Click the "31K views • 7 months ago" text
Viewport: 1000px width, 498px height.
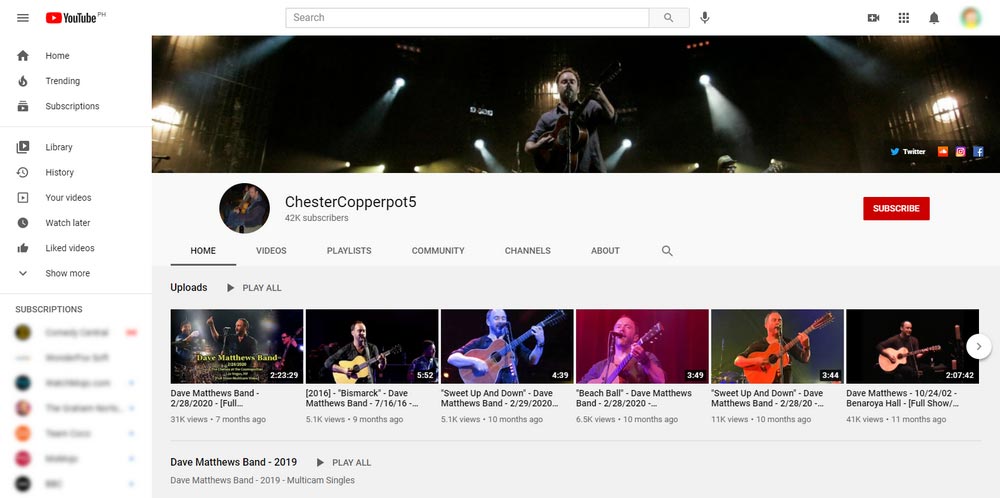(x=218, y=420)
